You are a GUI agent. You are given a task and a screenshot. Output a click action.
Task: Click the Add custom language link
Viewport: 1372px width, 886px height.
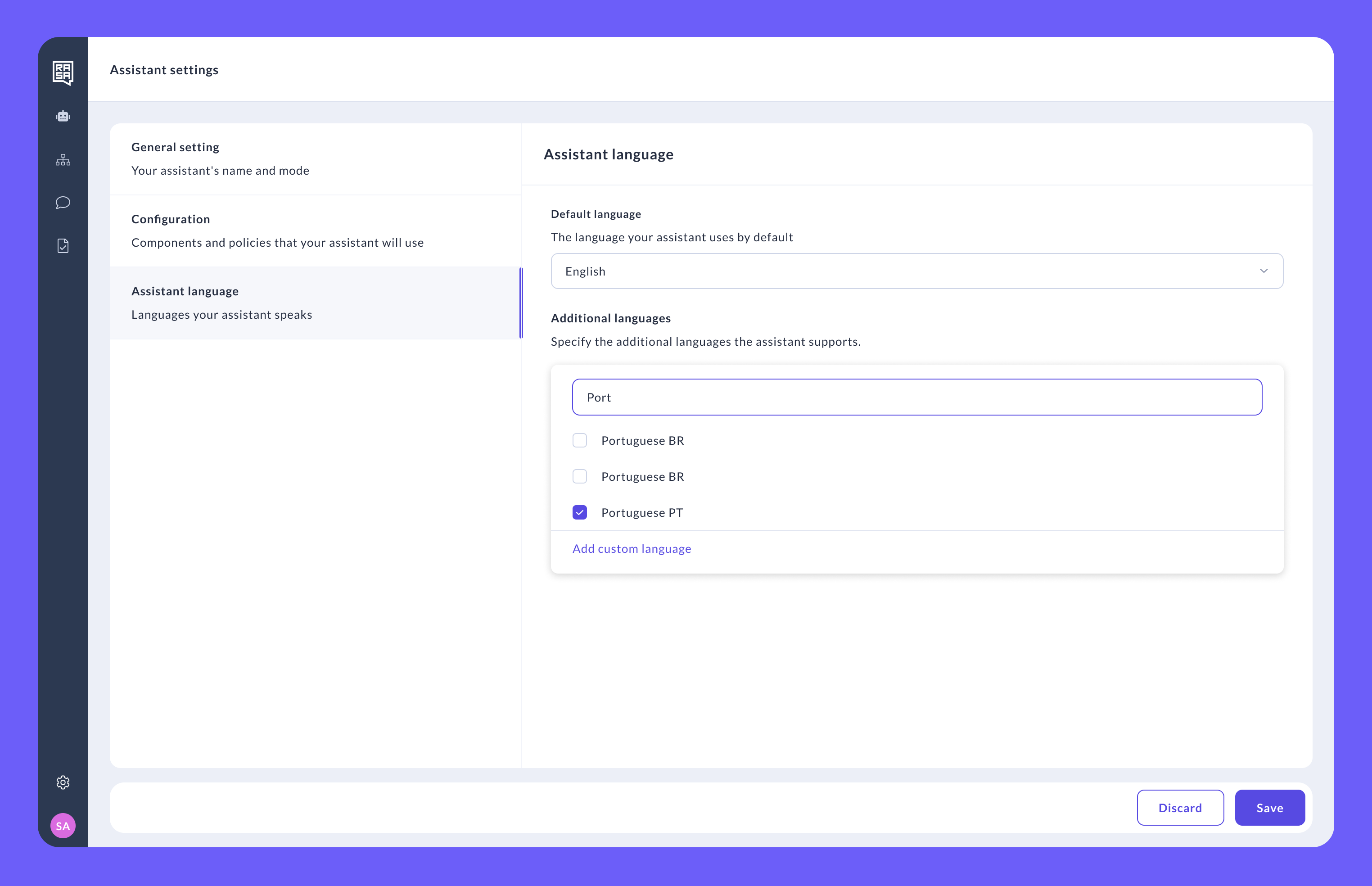pyautogui.click(x=631, y=548)
